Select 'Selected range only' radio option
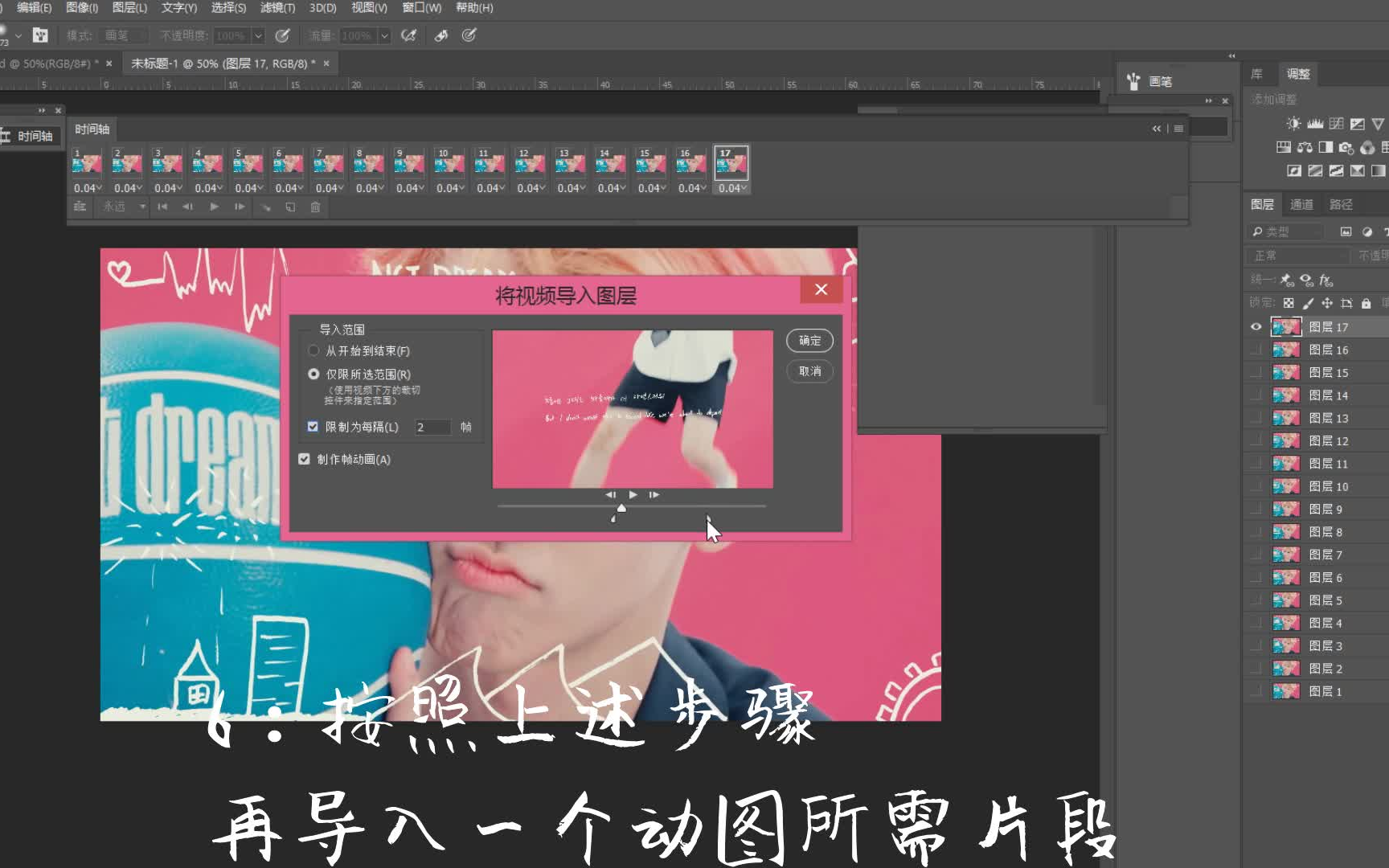 (313, 374)
